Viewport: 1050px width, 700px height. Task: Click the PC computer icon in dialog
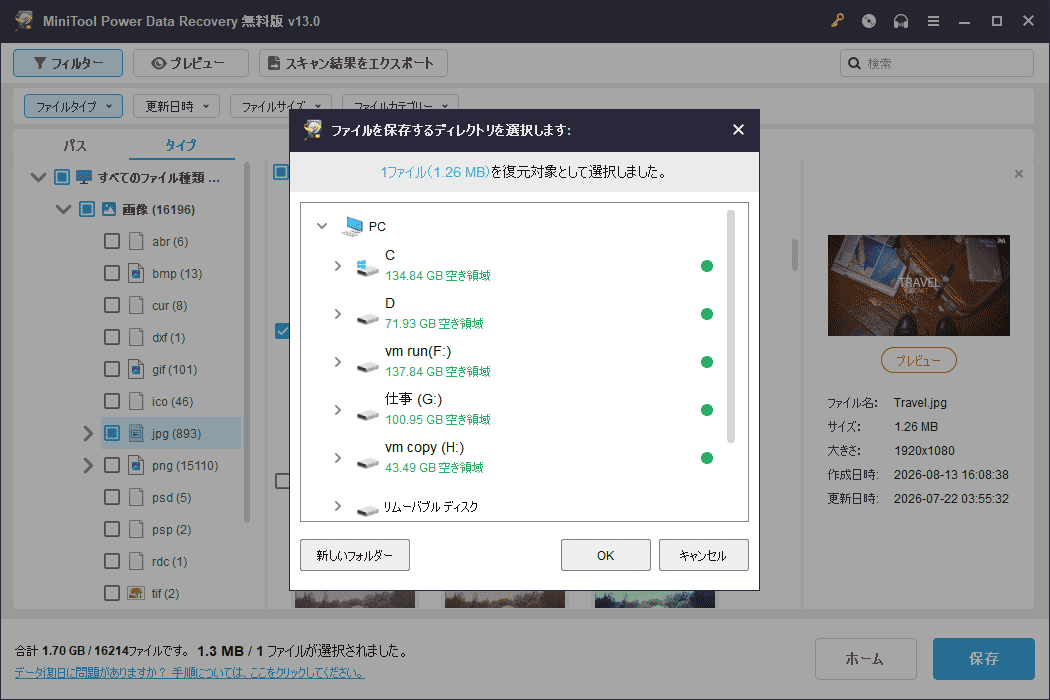pos(352,226)
